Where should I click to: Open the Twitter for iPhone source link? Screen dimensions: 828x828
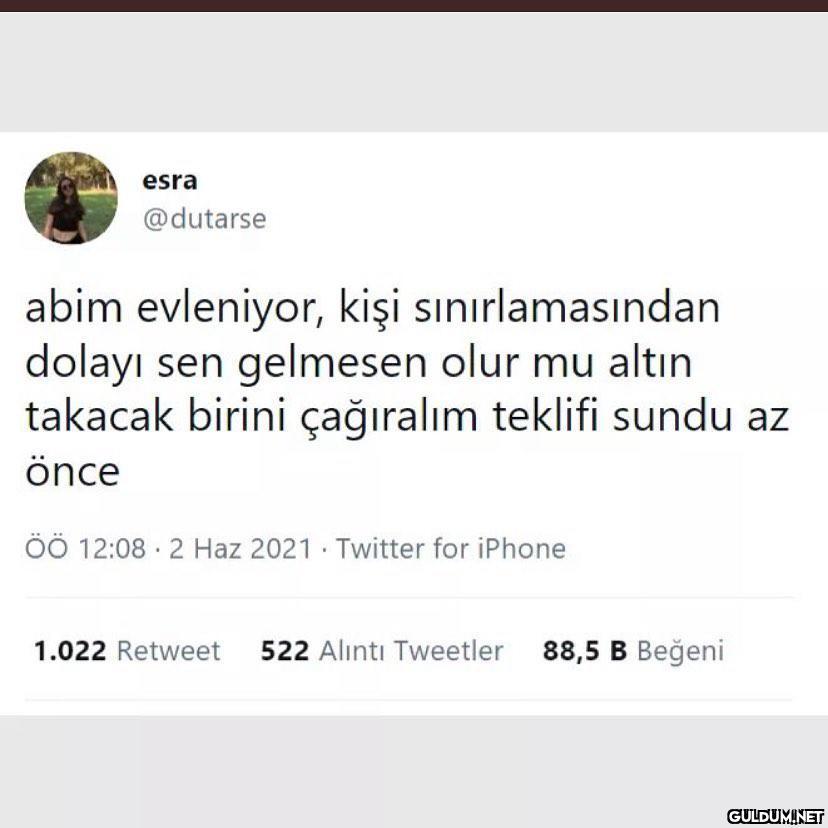point(451,548)
